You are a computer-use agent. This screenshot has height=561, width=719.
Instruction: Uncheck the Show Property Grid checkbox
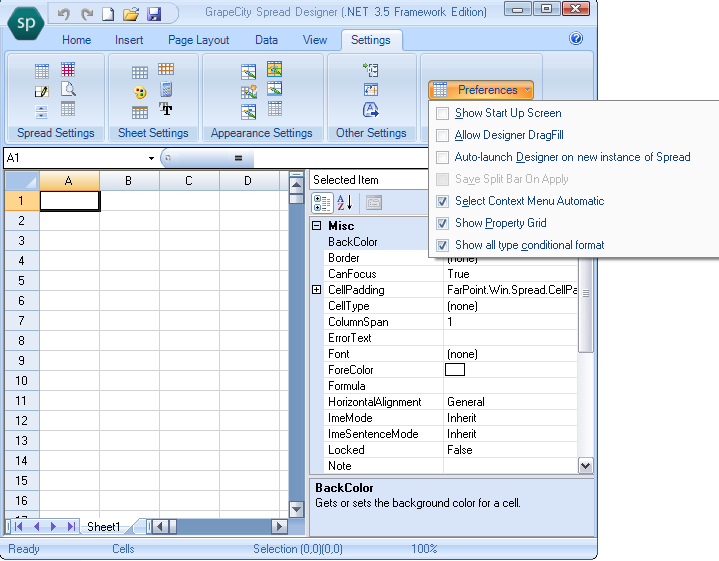click(x=442, y=223)
